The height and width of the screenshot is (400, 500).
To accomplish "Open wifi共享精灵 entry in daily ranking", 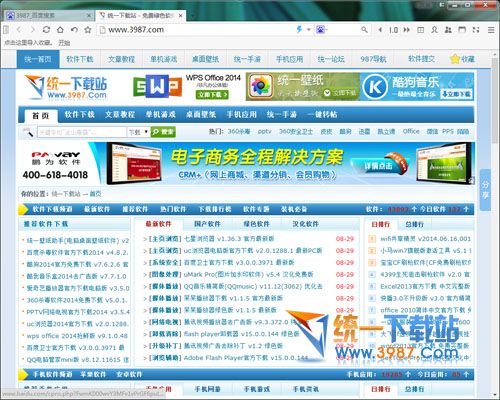I will (426, 239).
